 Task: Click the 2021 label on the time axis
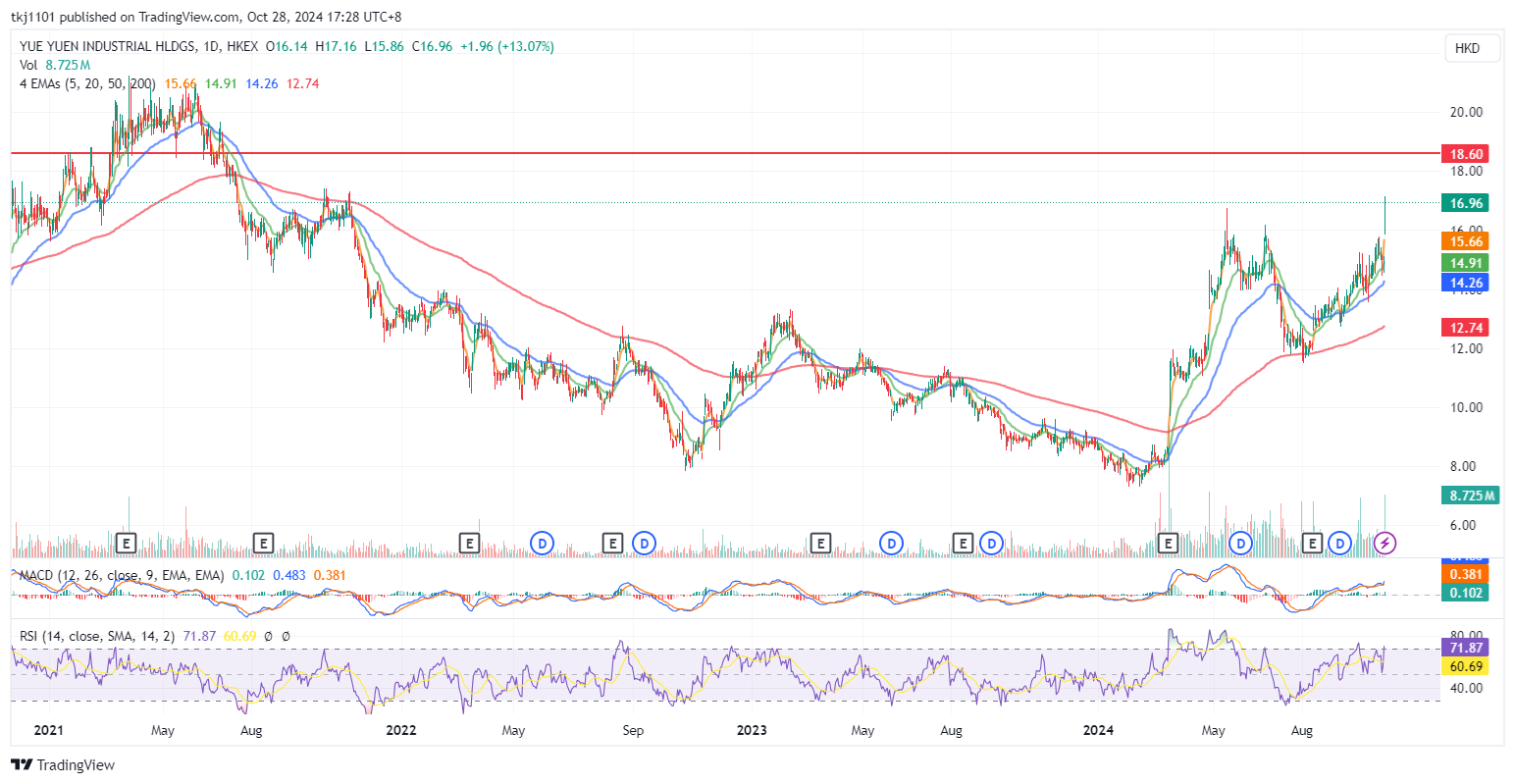48,730
